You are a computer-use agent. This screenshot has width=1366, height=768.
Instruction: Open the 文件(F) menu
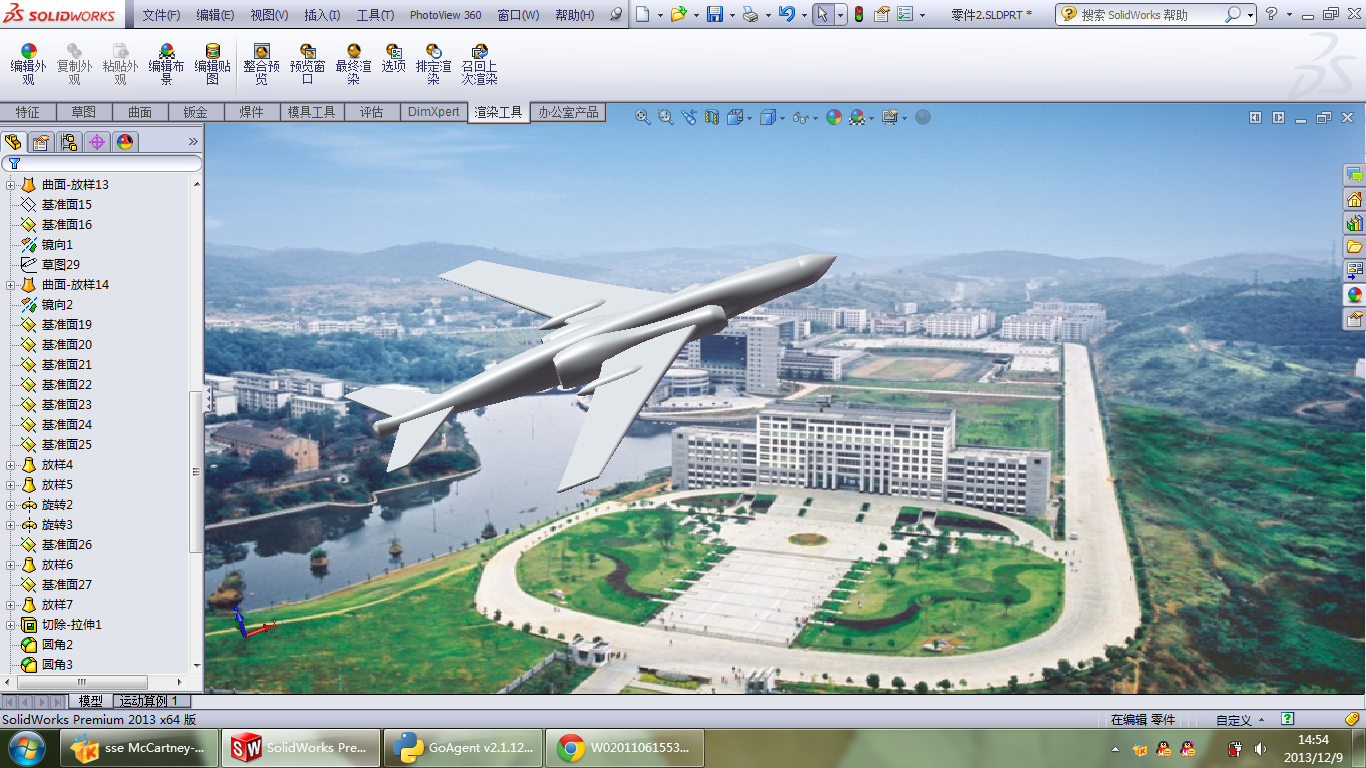click(x=161, y=15)
